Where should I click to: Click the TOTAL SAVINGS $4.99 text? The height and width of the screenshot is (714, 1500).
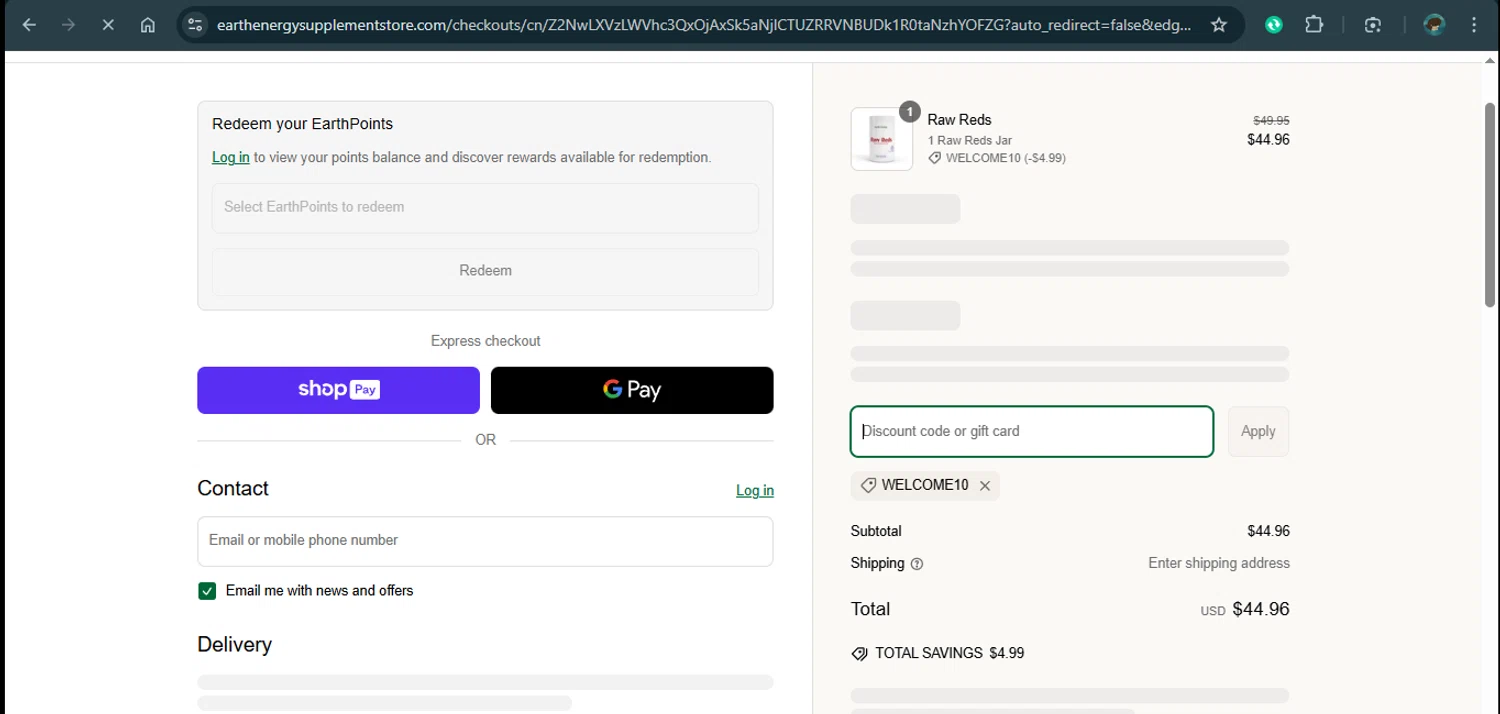pyautogui.click(x=949, y=654)
